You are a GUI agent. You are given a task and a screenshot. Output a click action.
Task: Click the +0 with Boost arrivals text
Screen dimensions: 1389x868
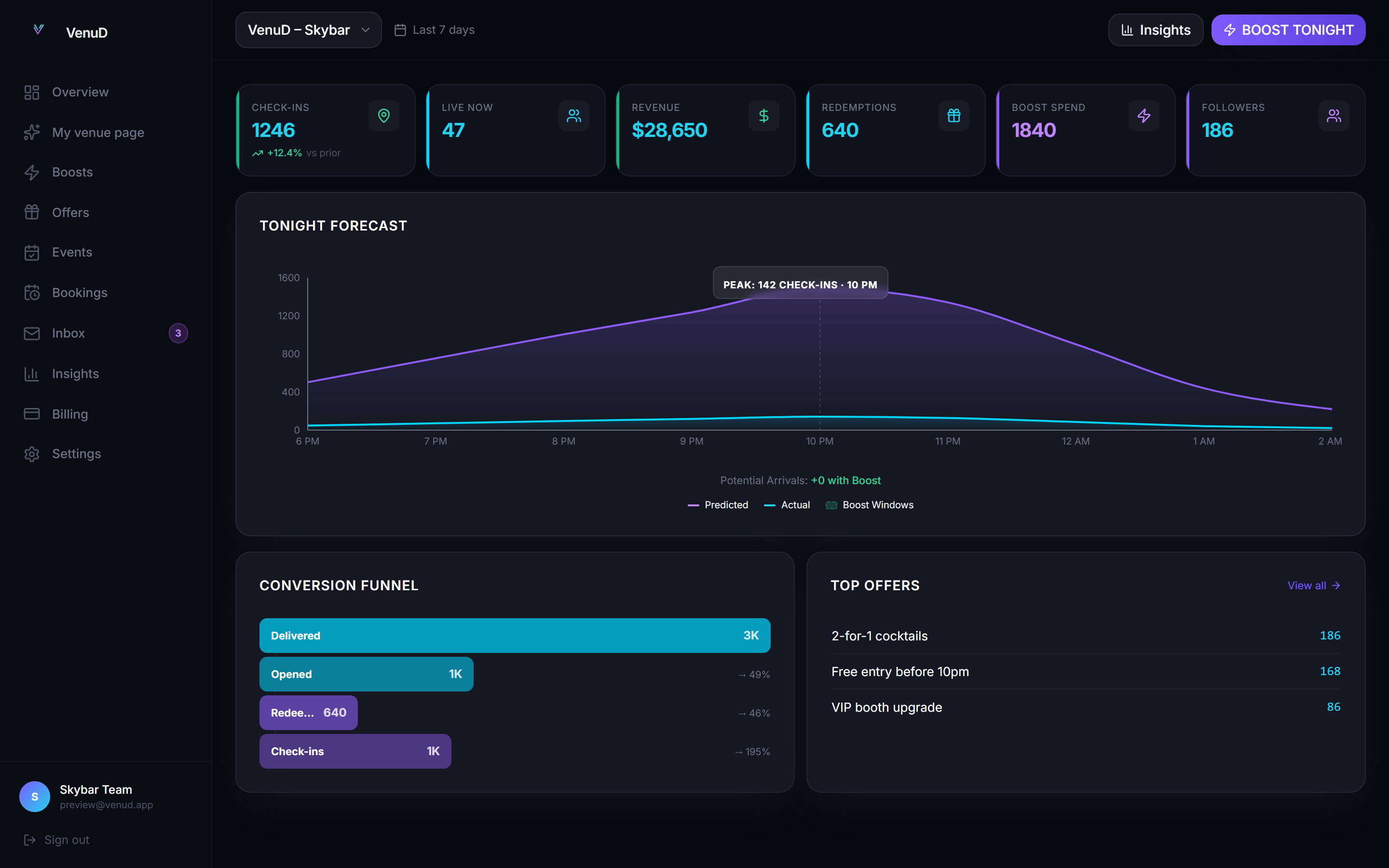[845, 480]
